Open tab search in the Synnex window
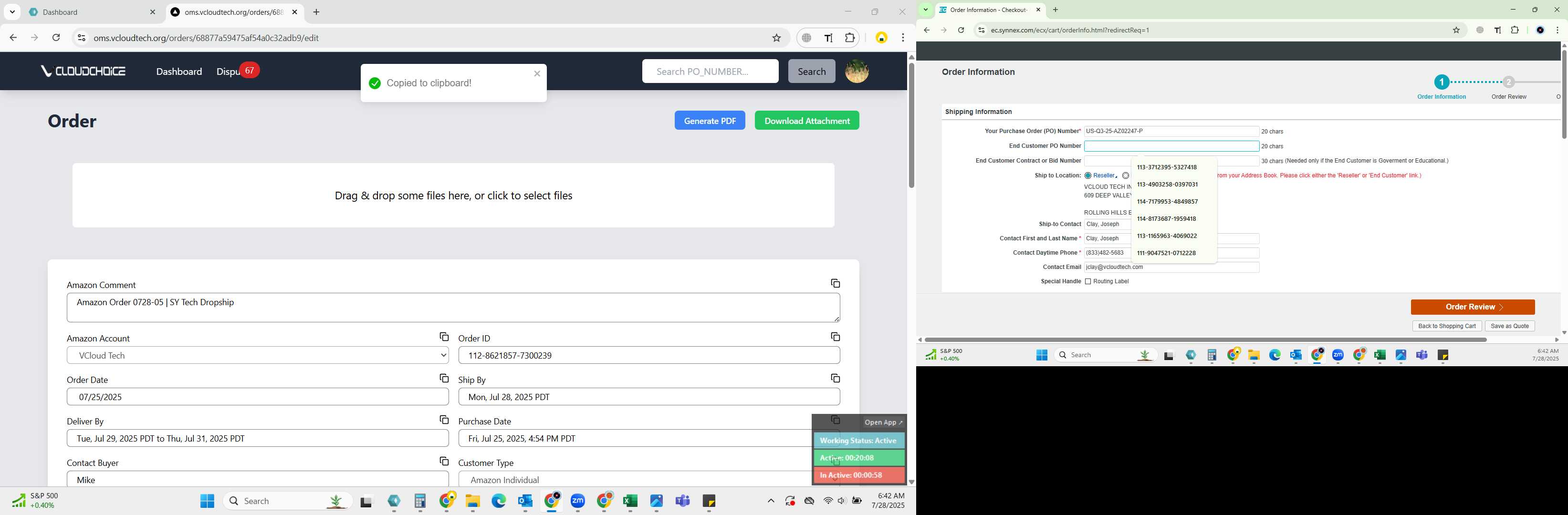 pos(925,10)
